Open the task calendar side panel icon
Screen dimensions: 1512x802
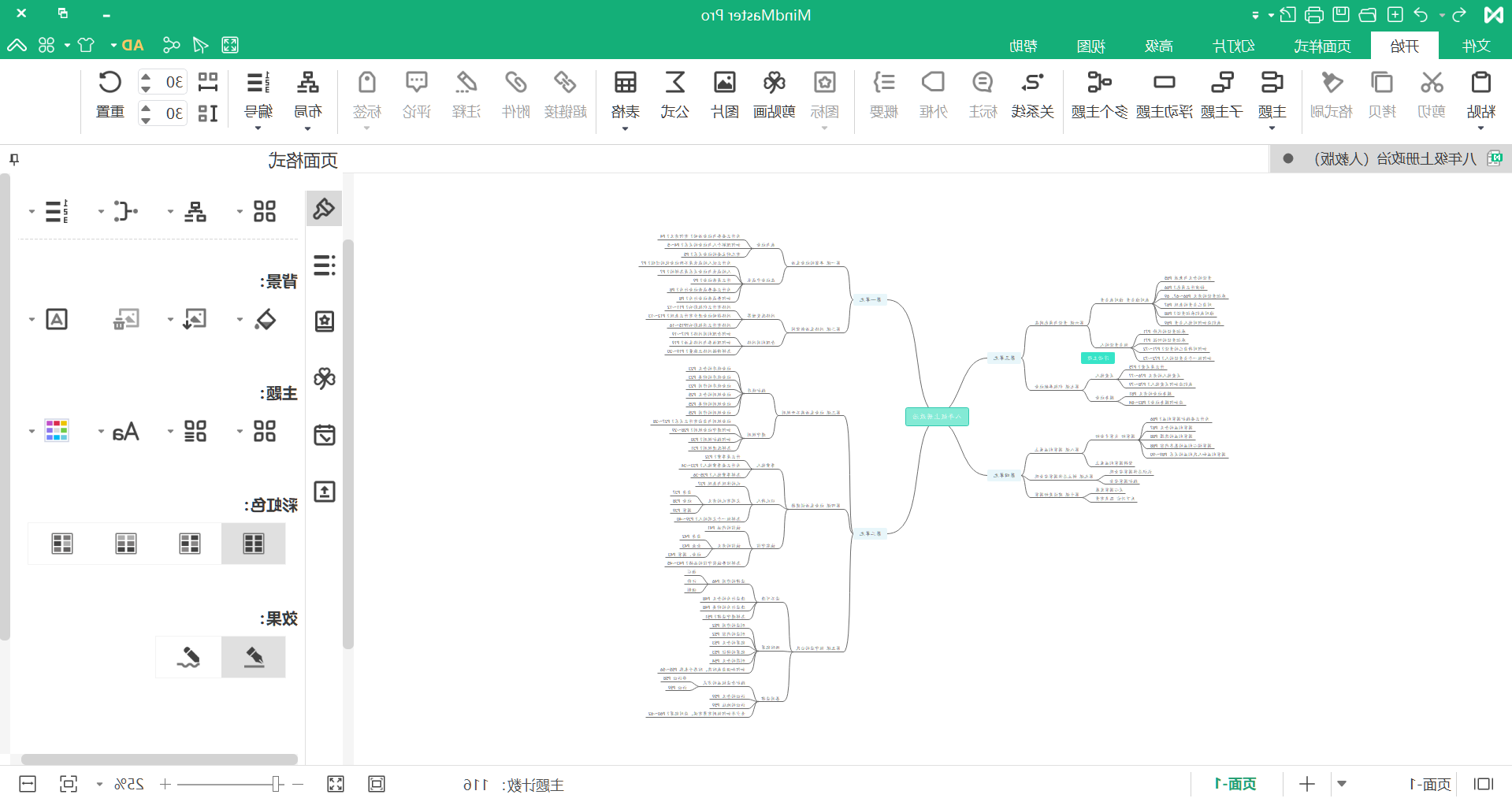(325, 435)
